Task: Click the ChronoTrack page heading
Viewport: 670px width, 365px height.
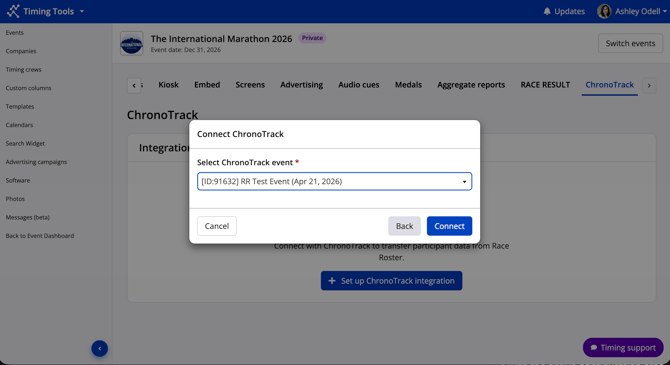Action: pos(162,115)
